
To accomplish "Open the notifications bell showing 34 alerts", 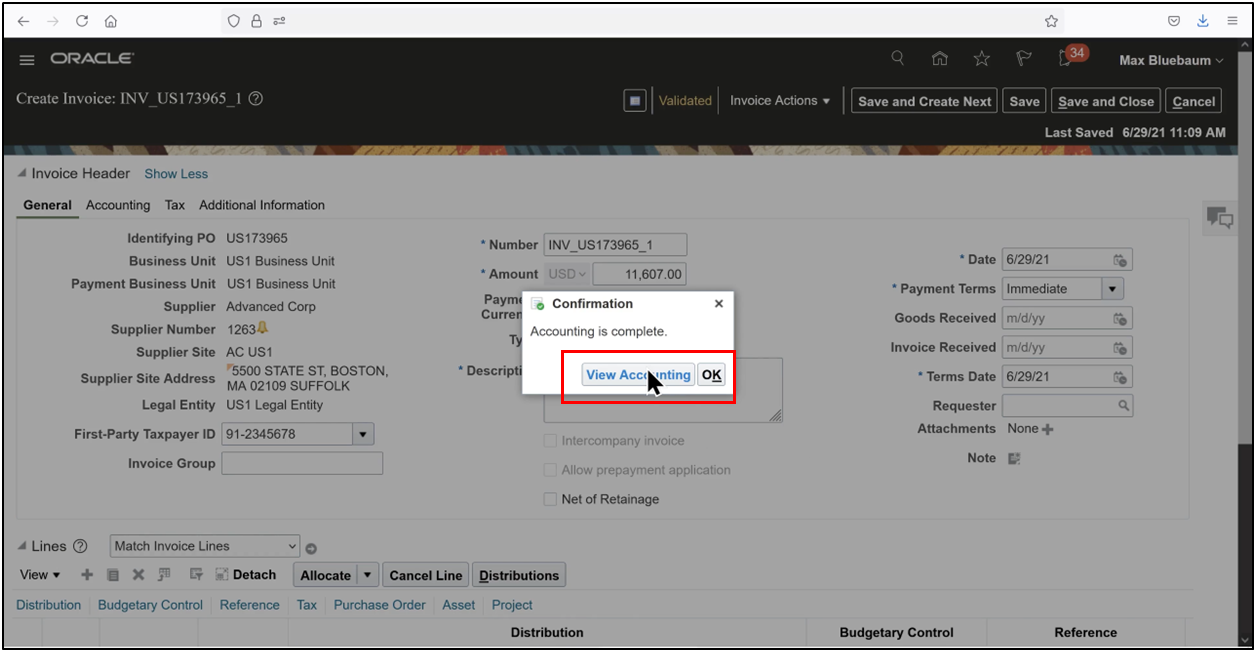I will coord(1064,59).
